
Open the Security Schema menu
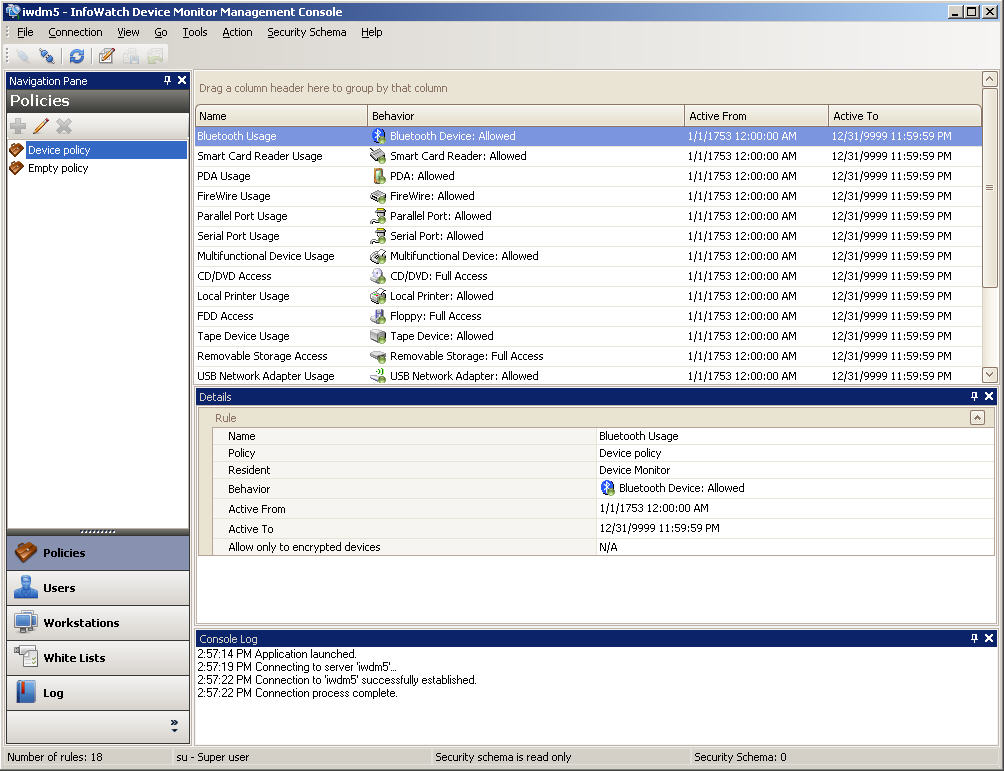coord(307,32)
